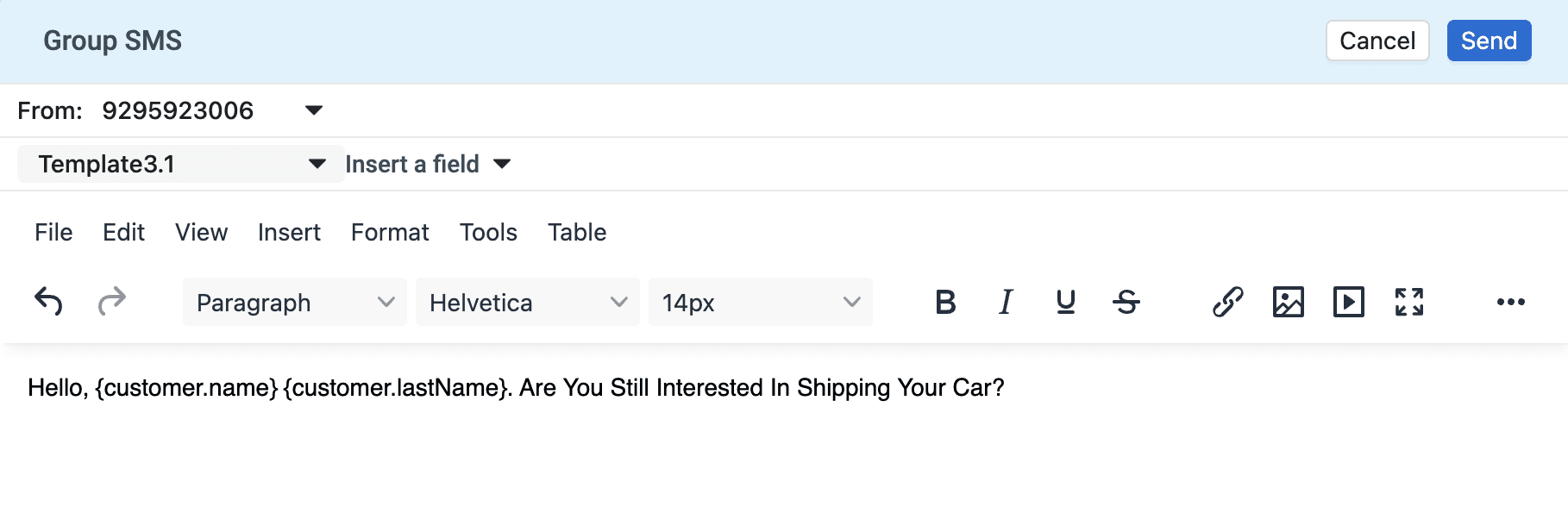This screenshot has height=507, width=1568.
Task: Open the Insert a field dropdown
Action: (x=428, y=164)
